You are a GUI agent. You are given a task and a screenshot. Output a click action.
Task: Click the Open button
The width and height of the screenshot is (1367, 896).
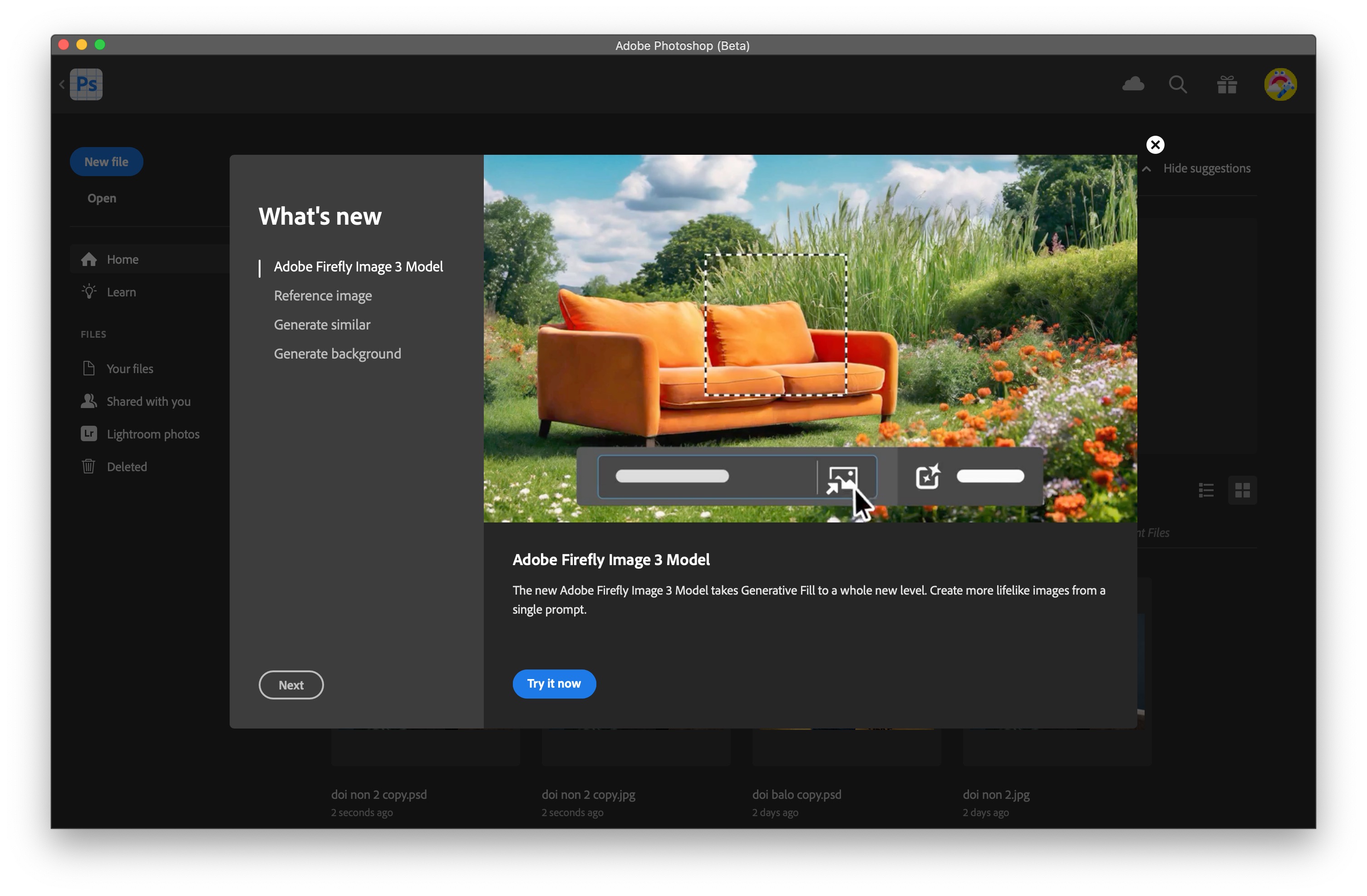tap(102, 198)
